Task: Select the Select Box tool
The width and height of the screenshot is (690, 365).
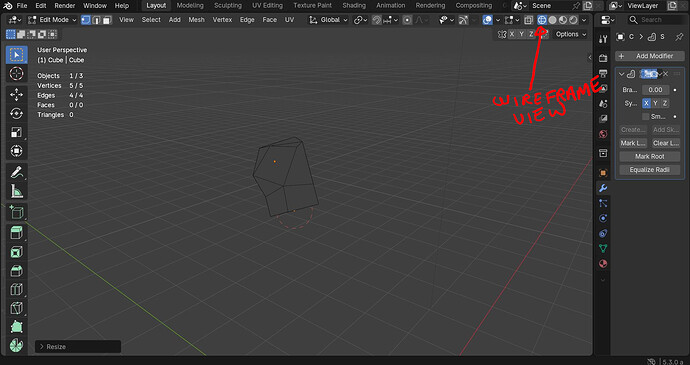Action: [17, 55]
